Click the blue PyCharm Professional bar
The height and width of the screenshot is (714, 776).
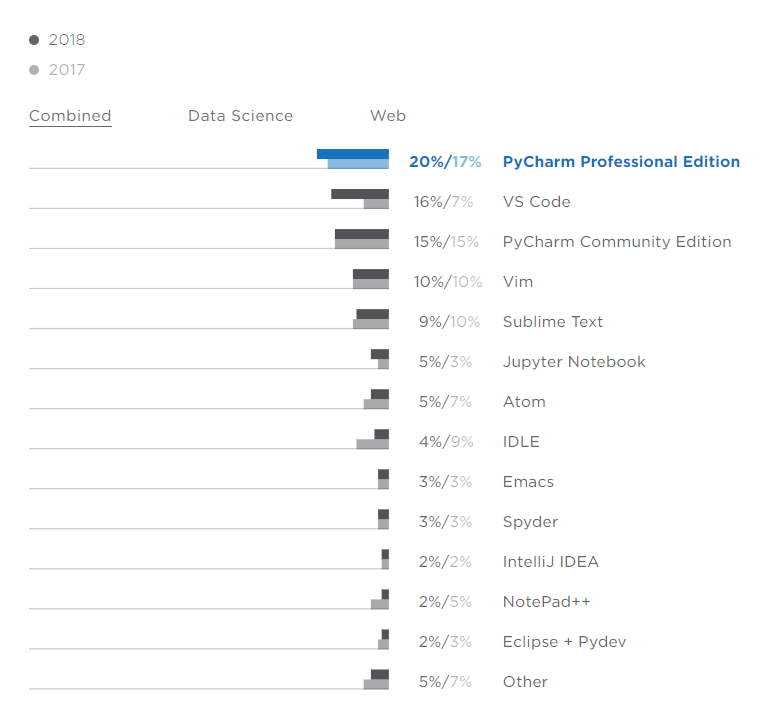point(352,154)
